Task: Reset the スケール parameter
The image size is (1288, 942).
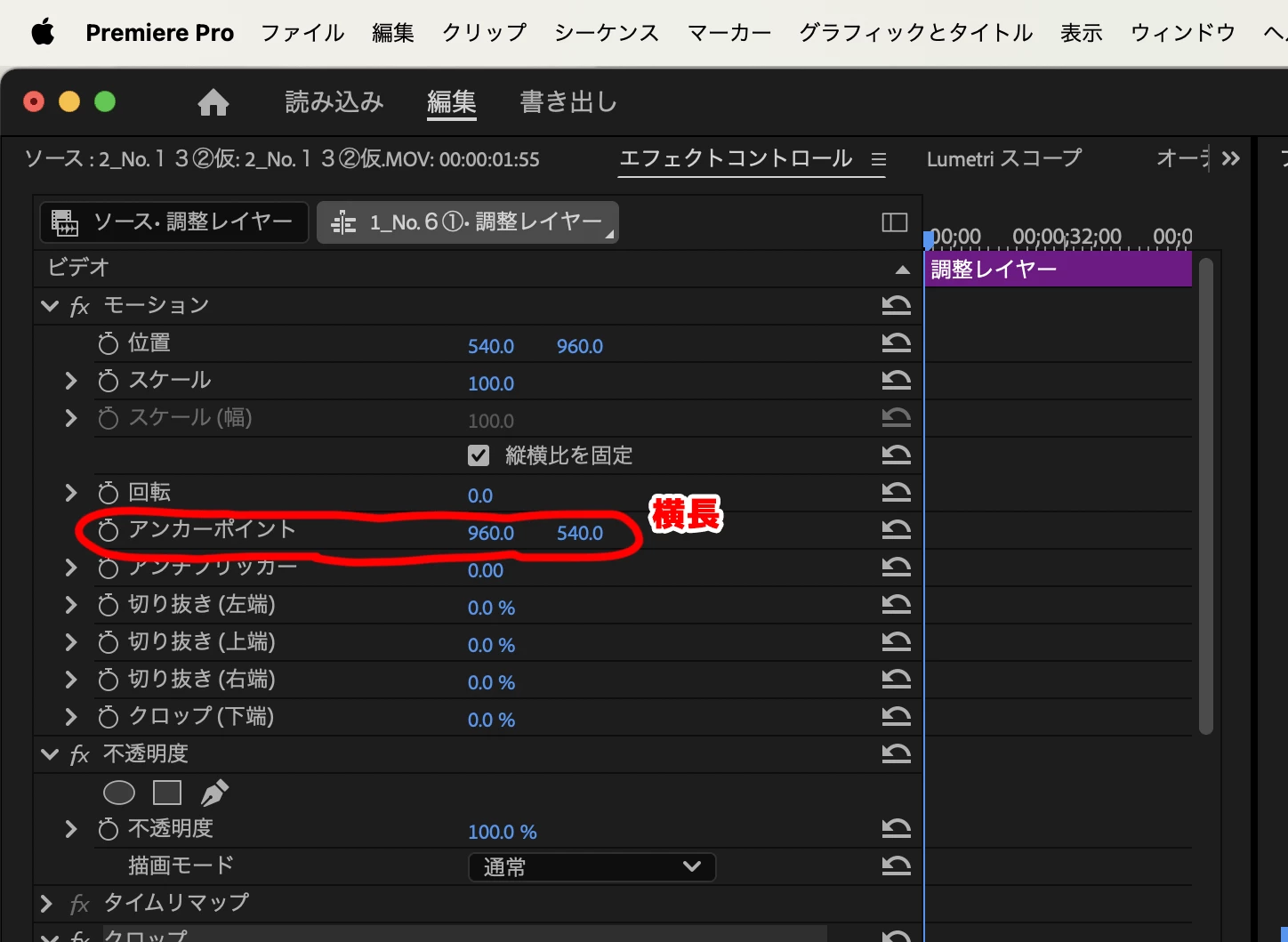Action: tap(897, 381)
